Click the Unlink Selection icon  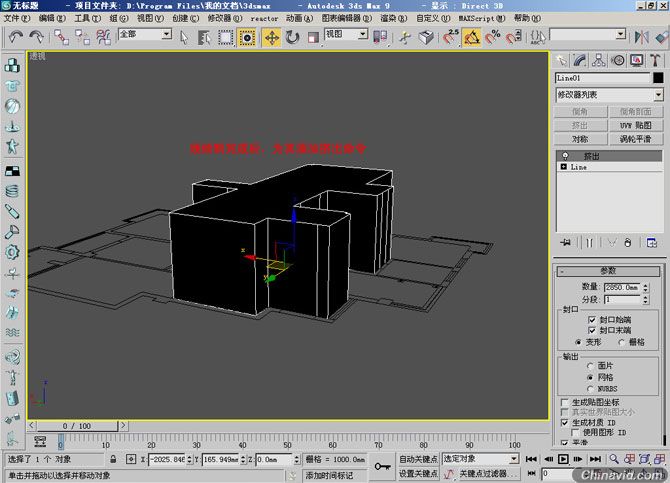click(x=82, y=37)
